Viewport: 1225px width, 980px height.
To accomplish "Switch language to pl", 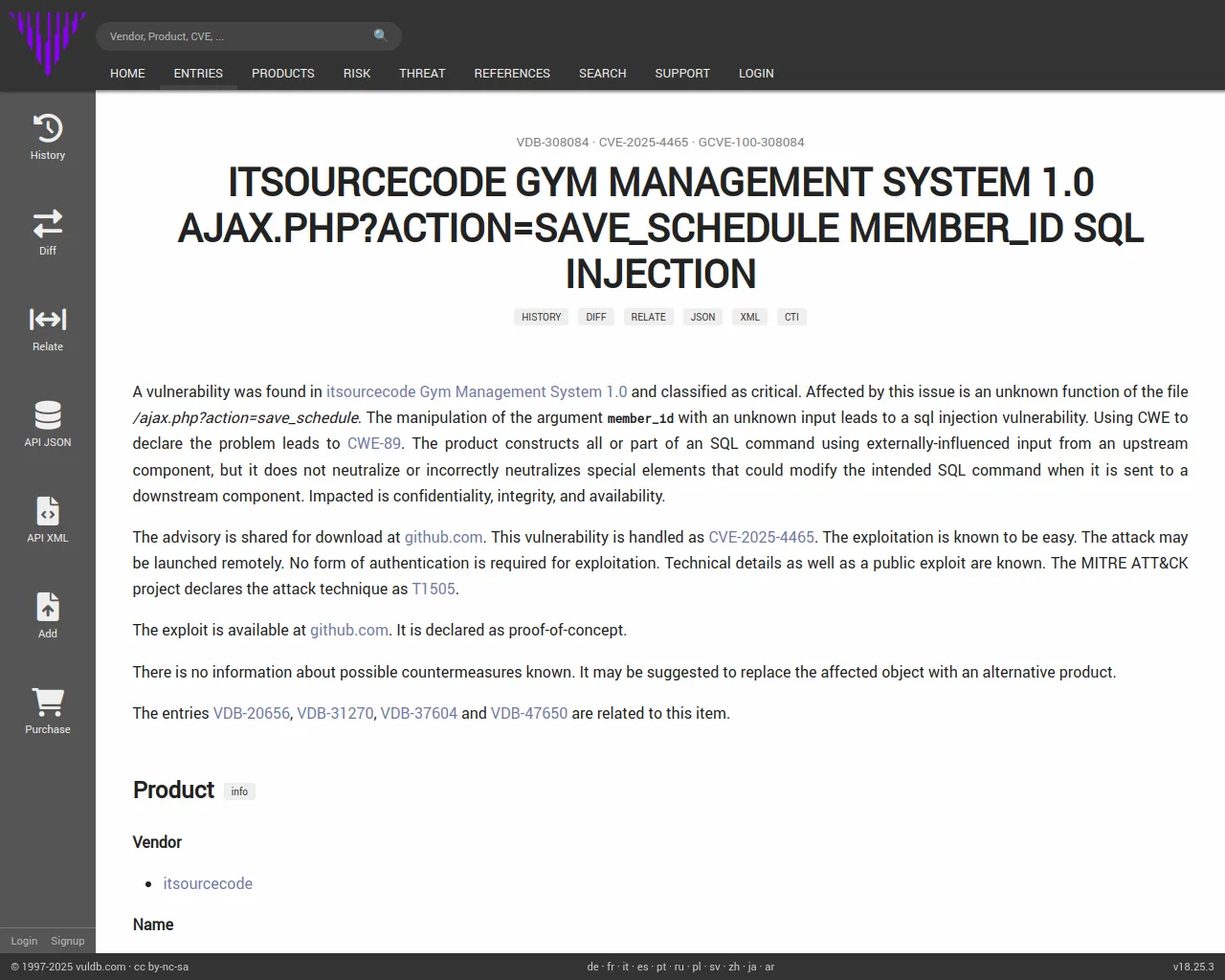I will pos(697,967).
